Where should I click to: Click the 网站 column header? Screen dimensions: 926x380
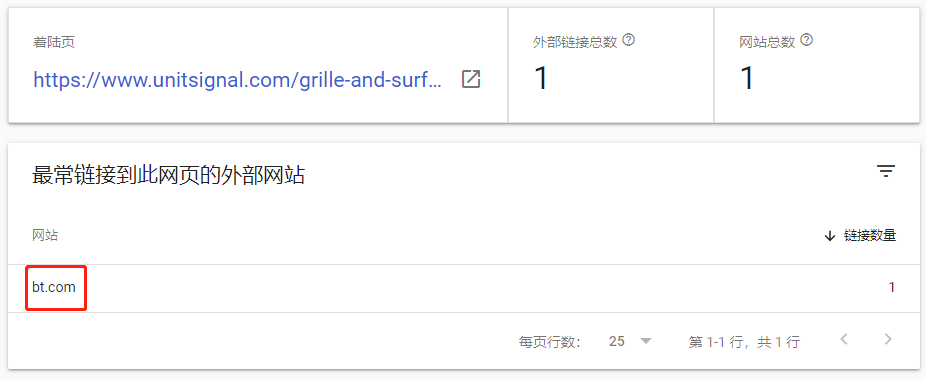pyautogui.click(x=45, y=235)
